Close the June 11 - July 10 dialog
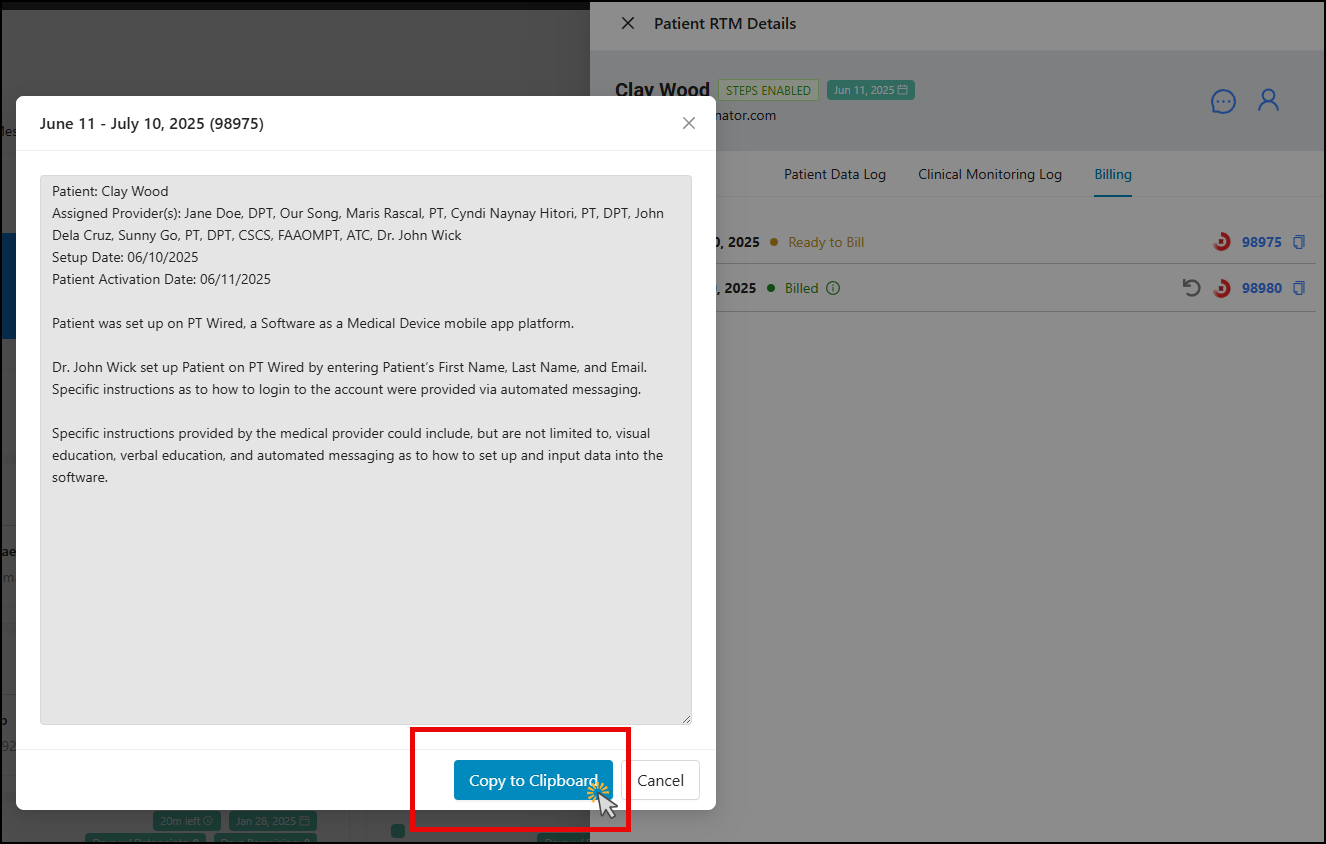The height and width of the screenshot is (844, 1326). [x=688, y=123]
